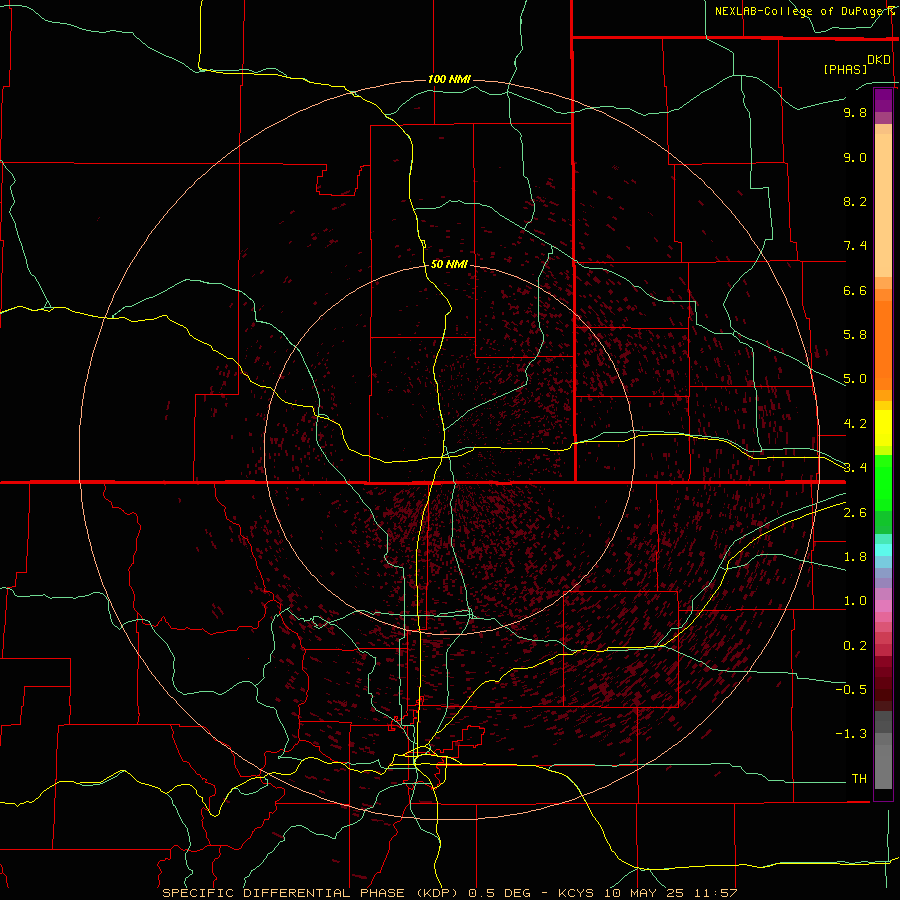Image resolution: width=900 pixels, height=900 pixels.
Task: Click the 9.0 legend value
Action: [855, 157]
